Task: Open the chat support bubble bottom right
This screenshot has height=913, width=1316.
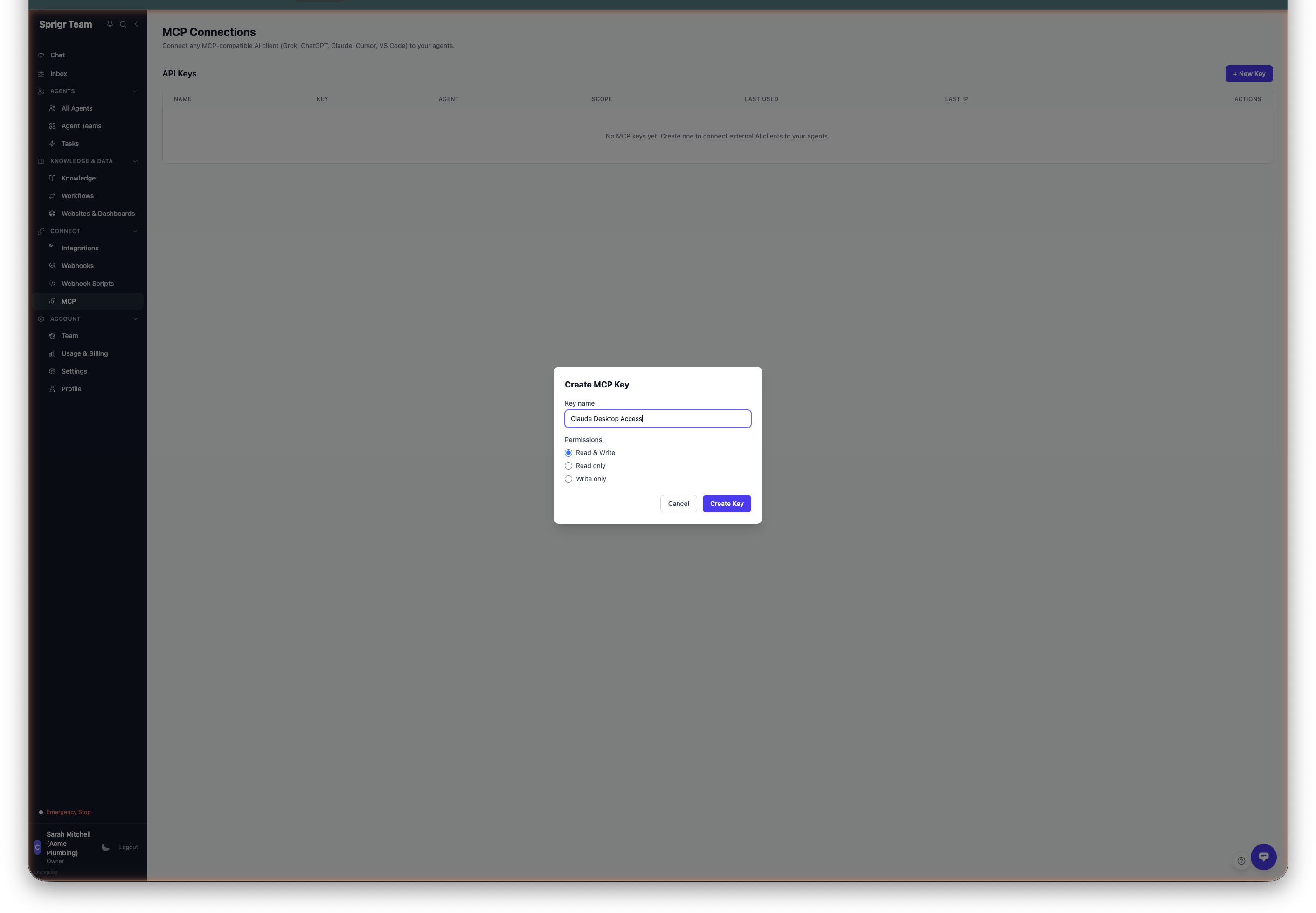Action: (1263, 857)
